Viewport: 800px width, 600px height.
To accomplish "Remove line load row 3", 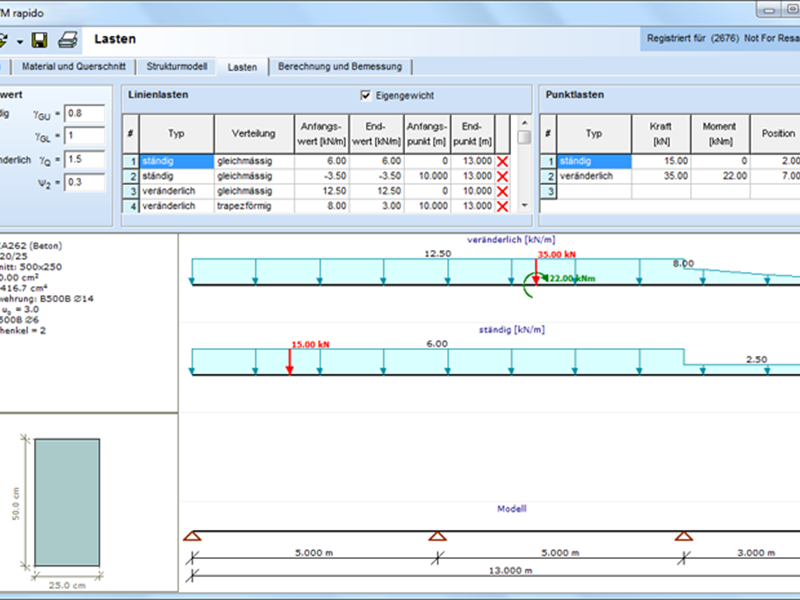I will 502,191.
